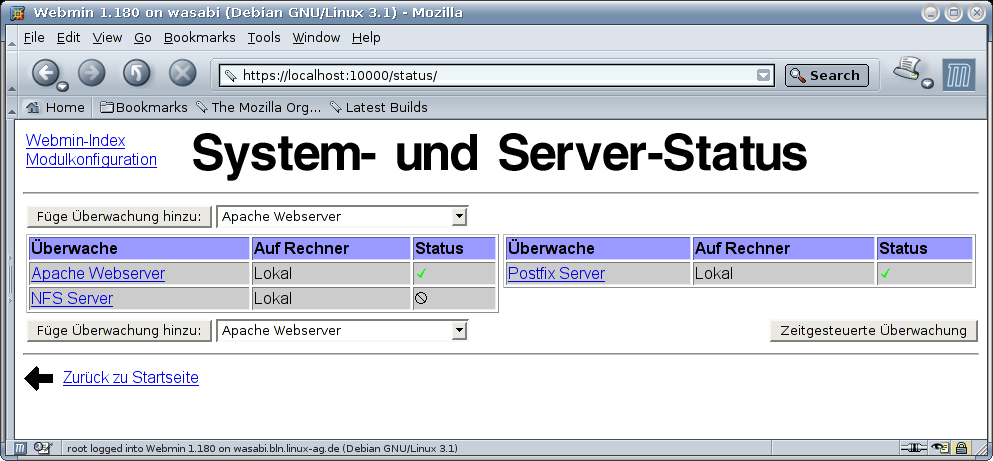Click the top Füge Überwachung hinzu button

click(x=119, y=216)
